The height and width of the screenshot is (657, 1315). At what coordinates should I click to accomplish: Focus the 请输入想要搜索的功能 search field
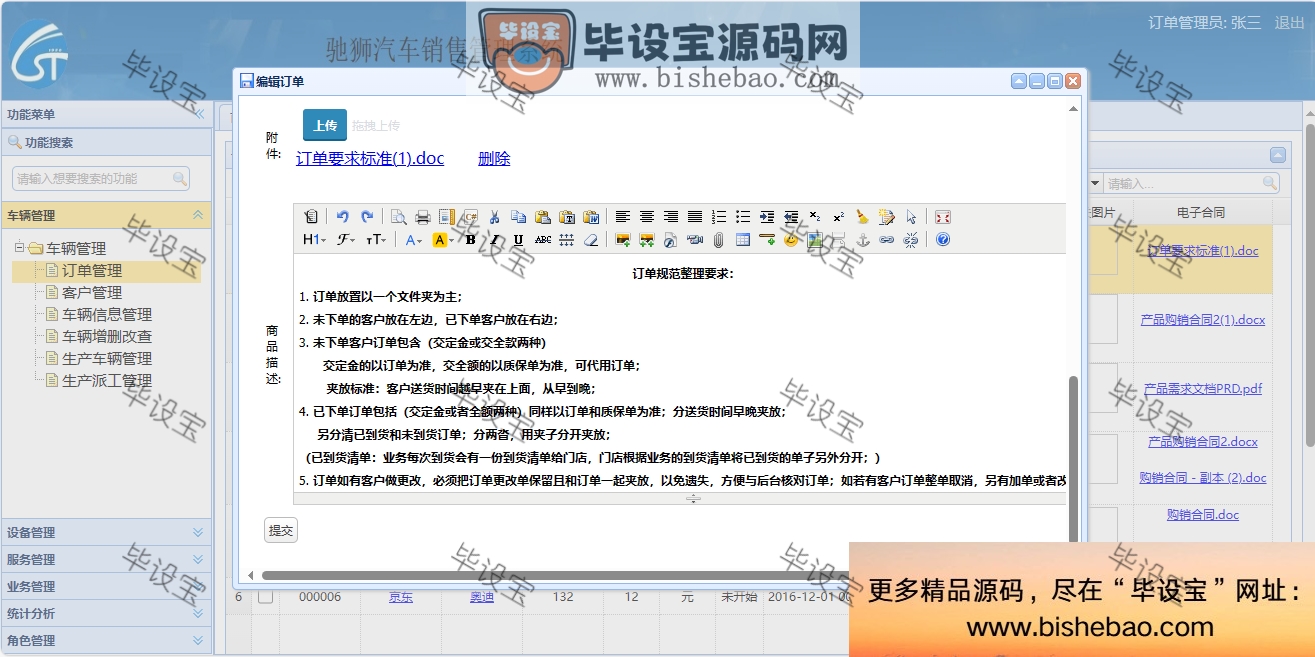(x=100, y=179)
